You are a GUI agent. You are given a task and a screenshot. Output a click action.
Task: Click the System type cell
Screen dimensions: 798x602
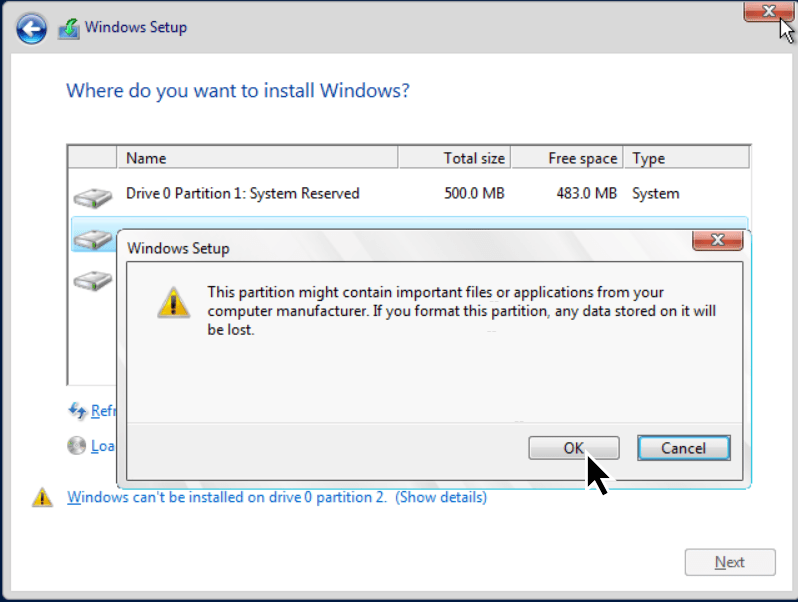656,193
